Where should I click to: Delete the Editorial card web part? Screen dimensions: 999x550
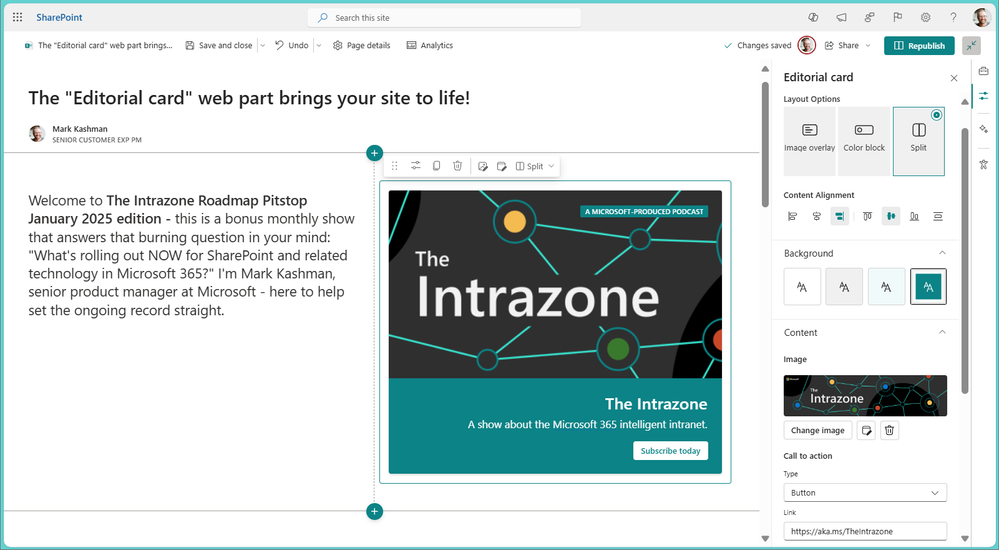(457, 166)
